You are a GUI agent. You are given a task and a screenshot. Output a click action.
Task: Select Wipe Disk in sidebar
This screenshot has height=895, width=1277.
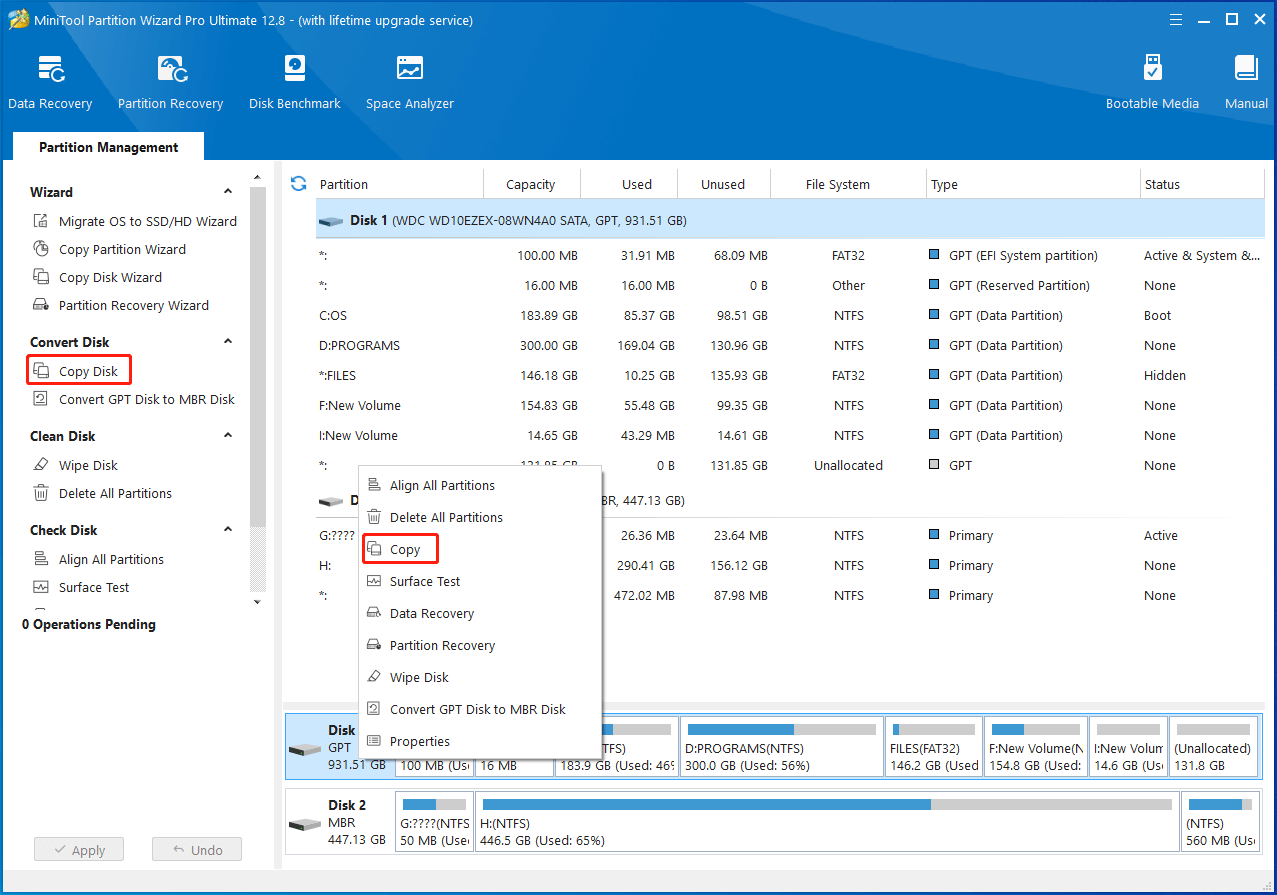click(x=75, y=466)
